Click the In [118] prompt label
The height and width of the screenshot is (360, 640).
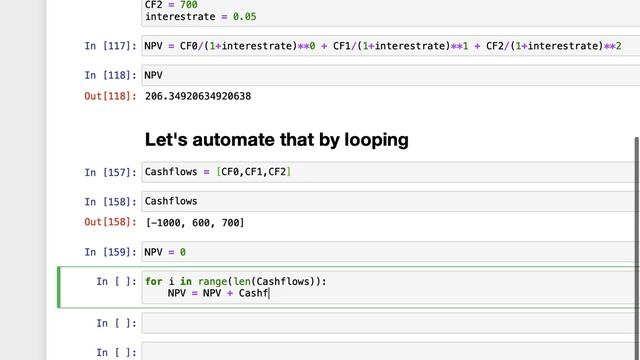110,76
